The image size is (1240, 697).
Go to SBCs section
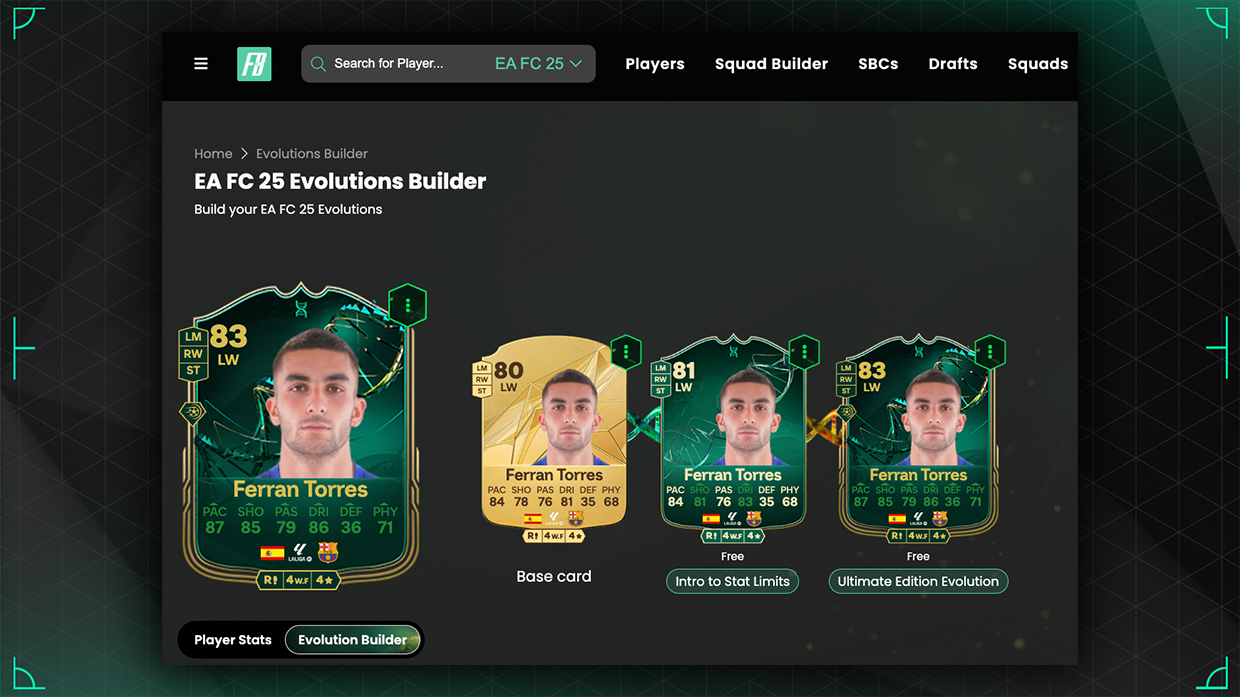878,64
